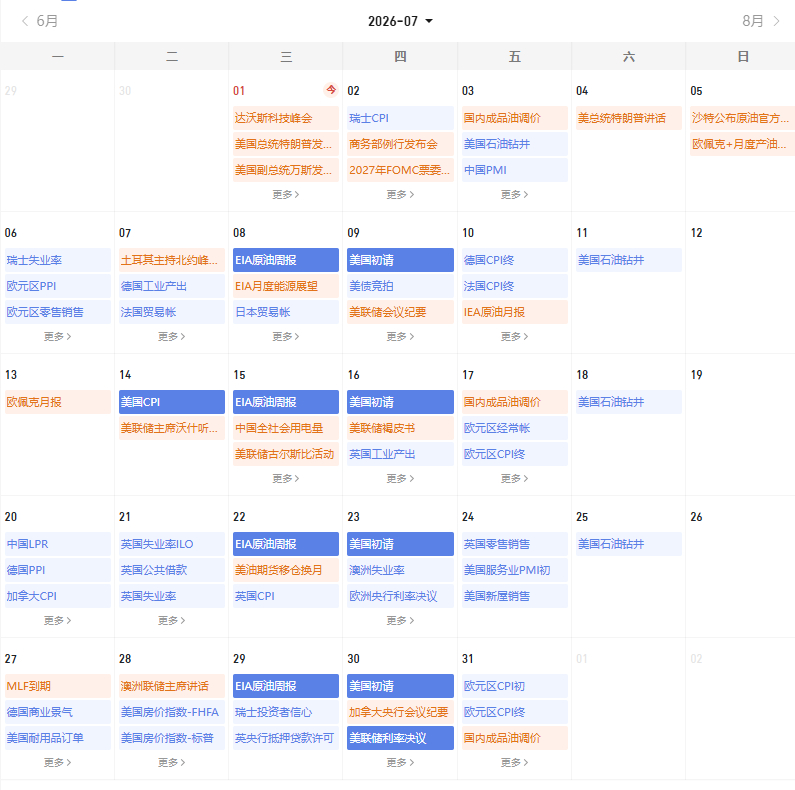Open 中国全社会用电量 event
The width and height of the screenshot is (795, 790).
tap(286, 428)
